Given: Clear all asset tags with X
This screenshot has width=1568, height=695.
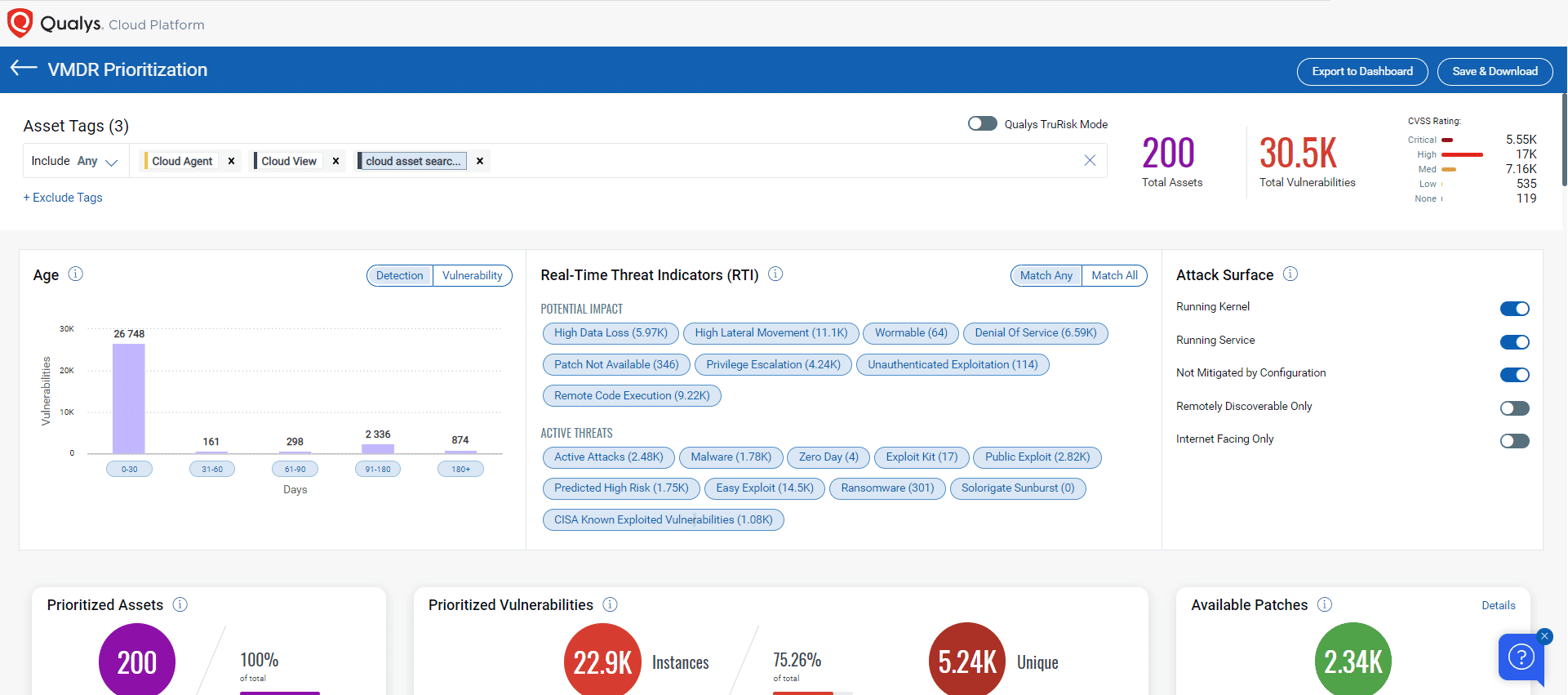Looking at the screenshot, I should coord(1090,160).
